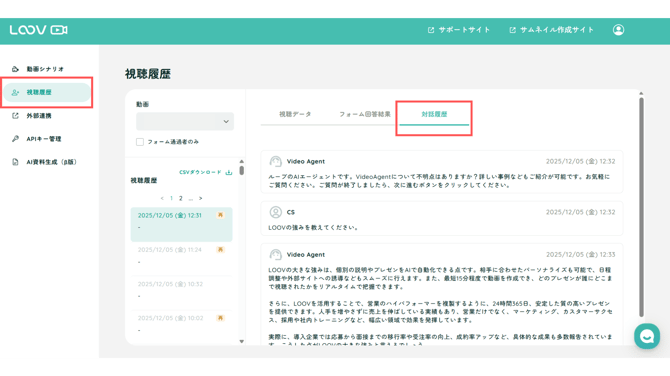Image resolution: width=670 pixels, height=376 pixels.
Task: Select history entry 2025/12/05 10:02
Action: point(182,327)
